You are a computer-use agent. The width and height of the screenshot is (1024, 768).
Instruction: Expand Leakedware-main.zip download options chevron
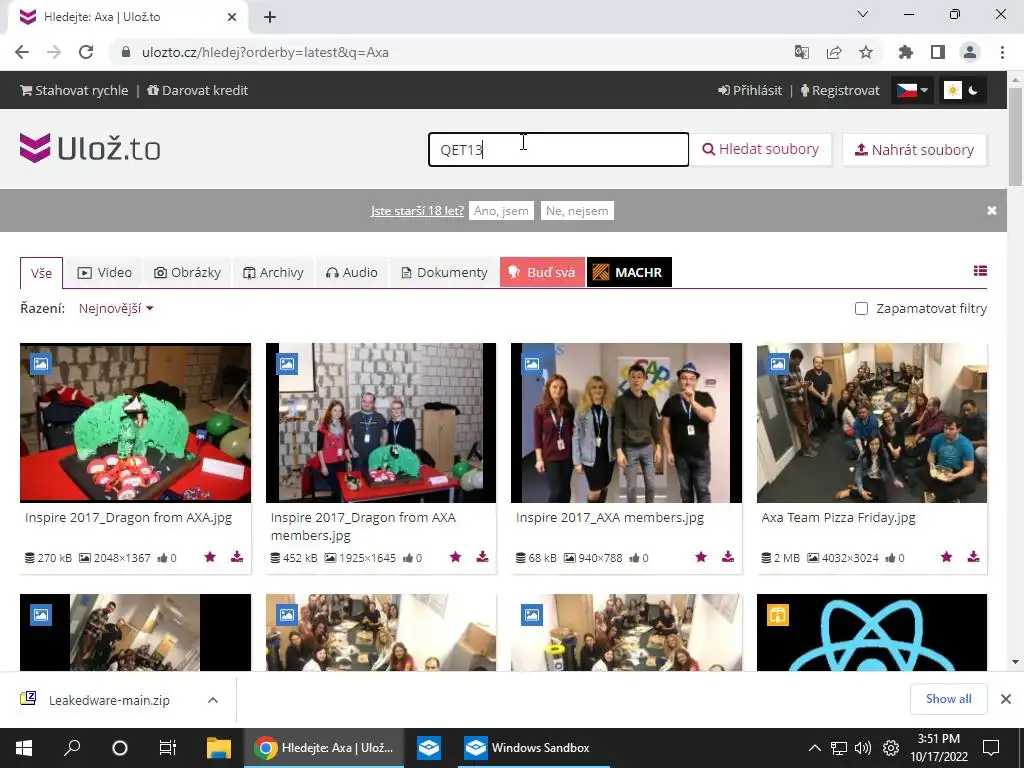pos(213,700)
